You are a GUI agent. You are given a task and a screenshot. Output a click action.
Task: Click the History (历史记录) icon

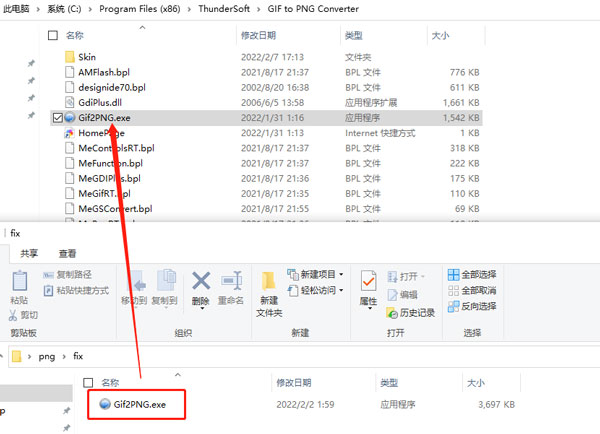392,313
